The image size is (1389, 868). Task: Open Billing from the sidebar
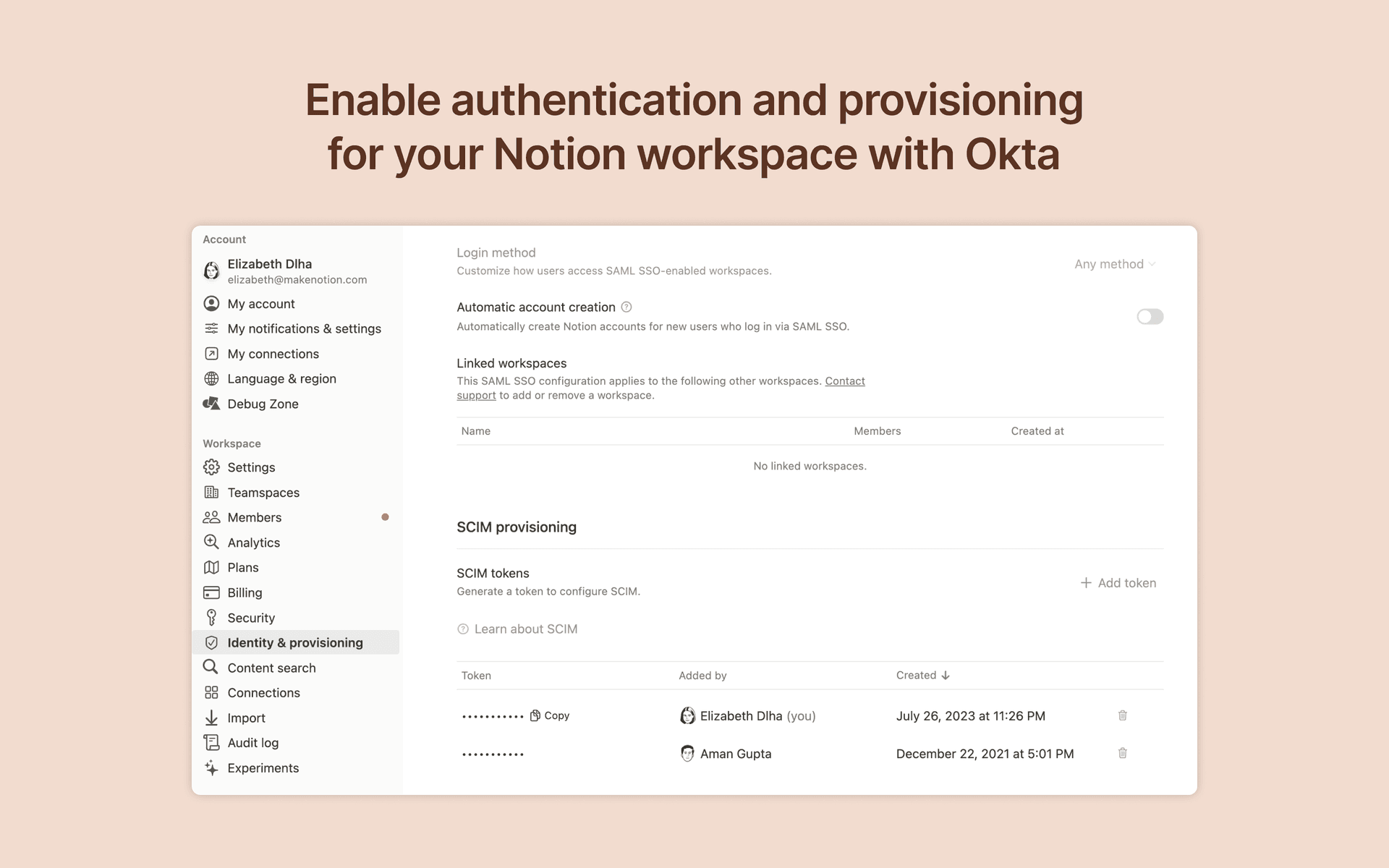245,592
